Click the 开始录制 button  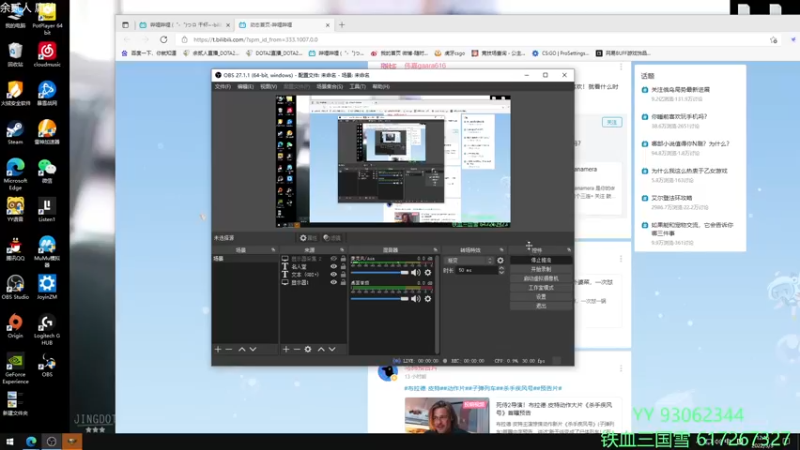541,269
